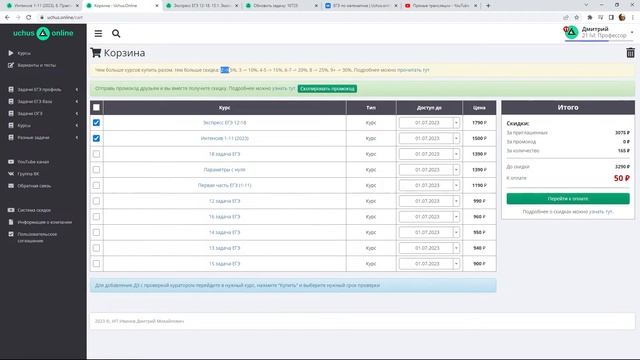Check the 18 задача ЕГЭ checkbox

point(96,154)
